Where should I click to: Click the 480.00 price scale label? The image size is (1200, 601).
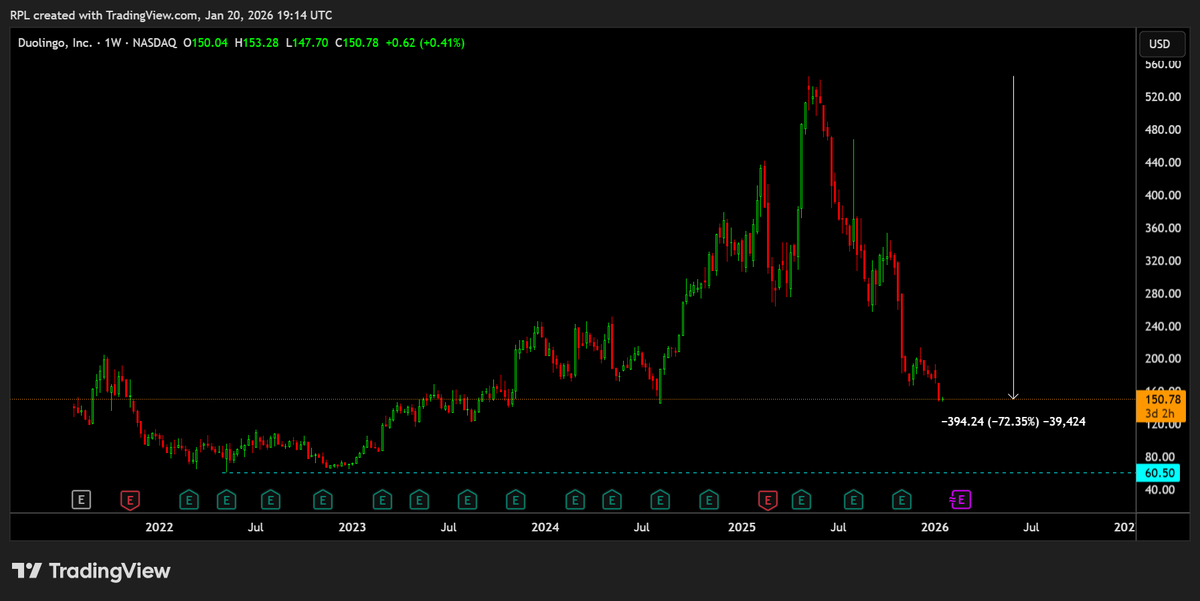(x=1163, y=130)
